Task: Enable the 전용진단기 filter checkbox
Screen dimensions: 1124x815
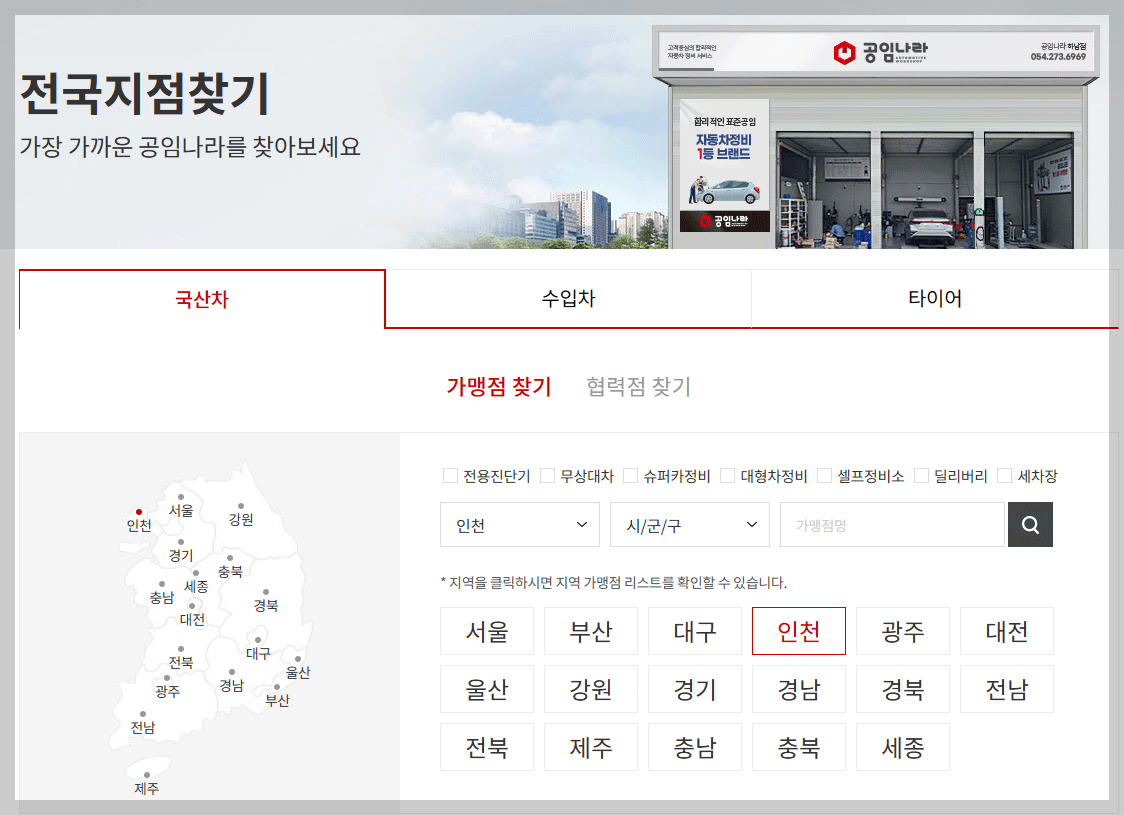Action: [x=450, y=476]
